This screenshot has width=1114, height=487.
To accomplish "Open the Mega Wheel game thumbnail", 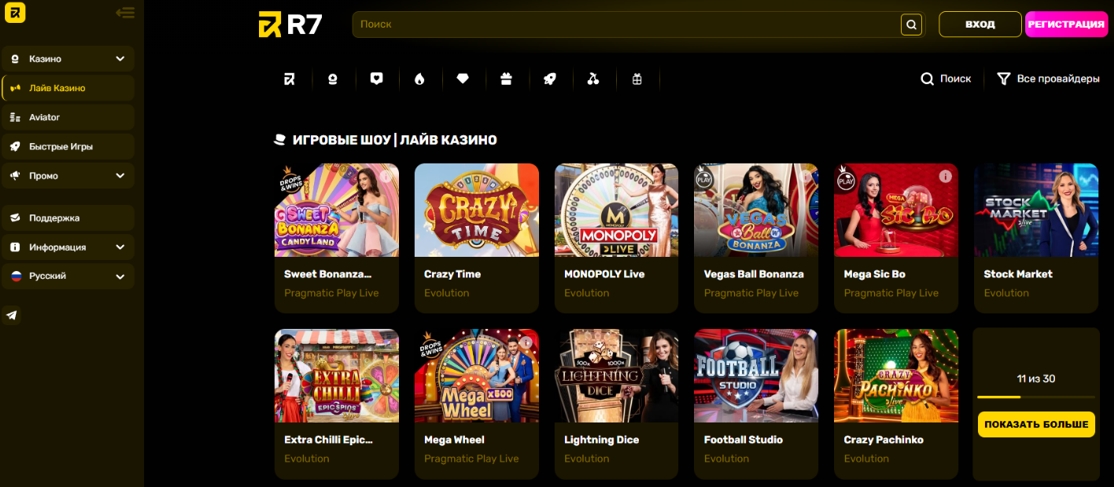I will [x=477, y=376].
